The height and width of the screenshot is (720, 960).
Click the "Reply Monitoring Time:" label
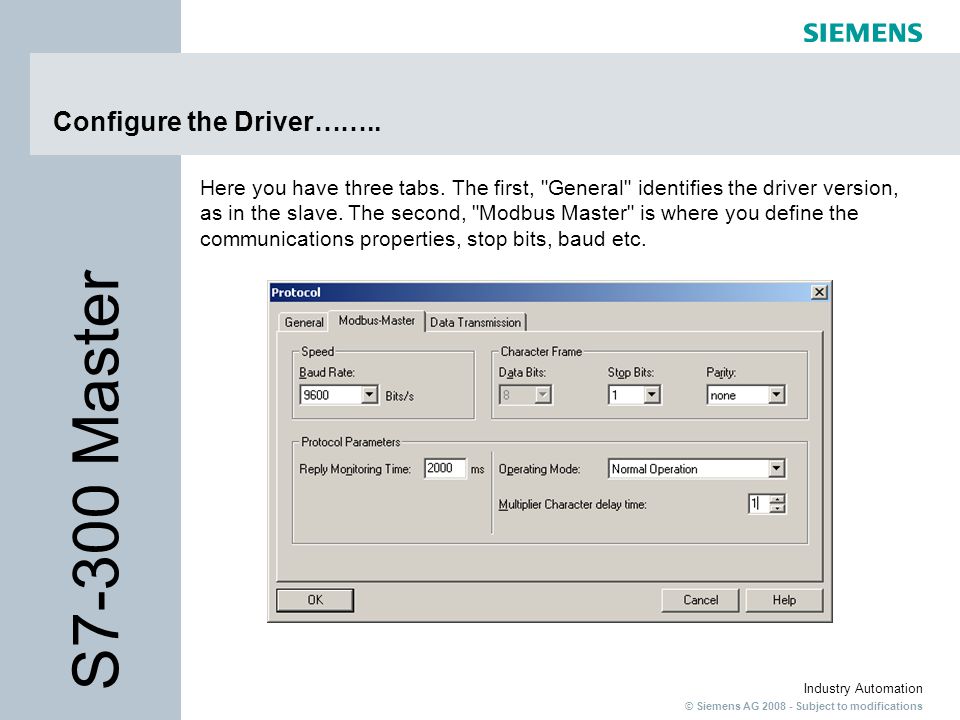point(355,469)
